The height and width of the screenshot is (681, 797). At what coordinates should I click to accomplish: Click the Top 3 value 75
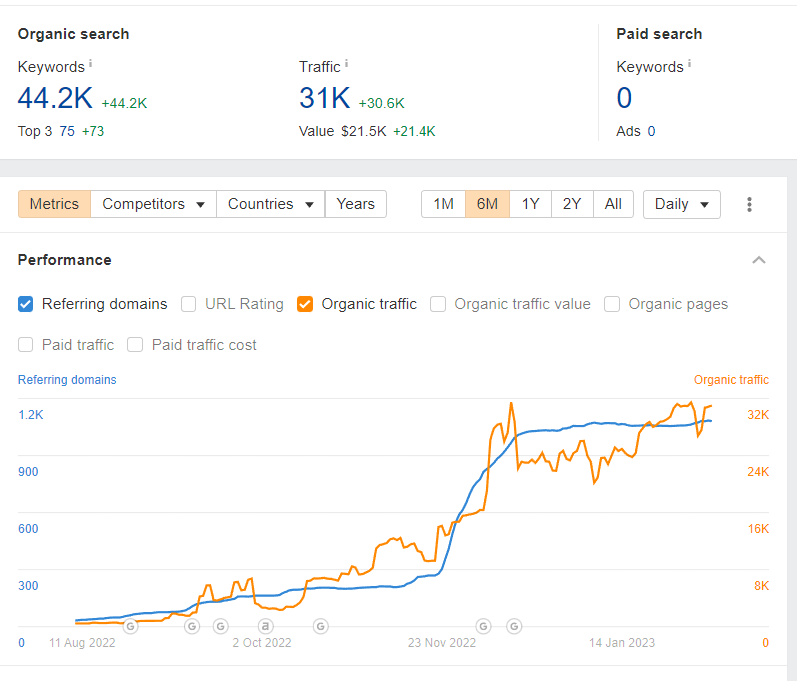coord(67,131)
